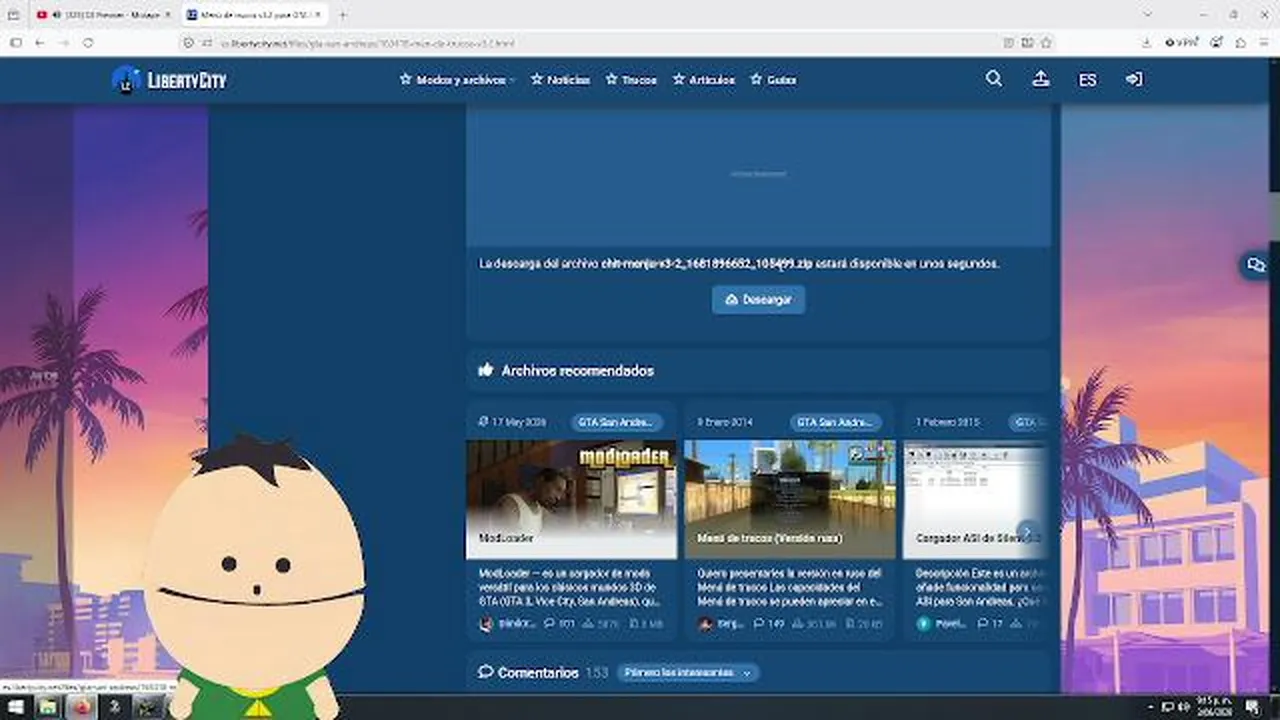Click the GTA San Andreas tag on the 2014 card
1280x720 pixels.
835,422
